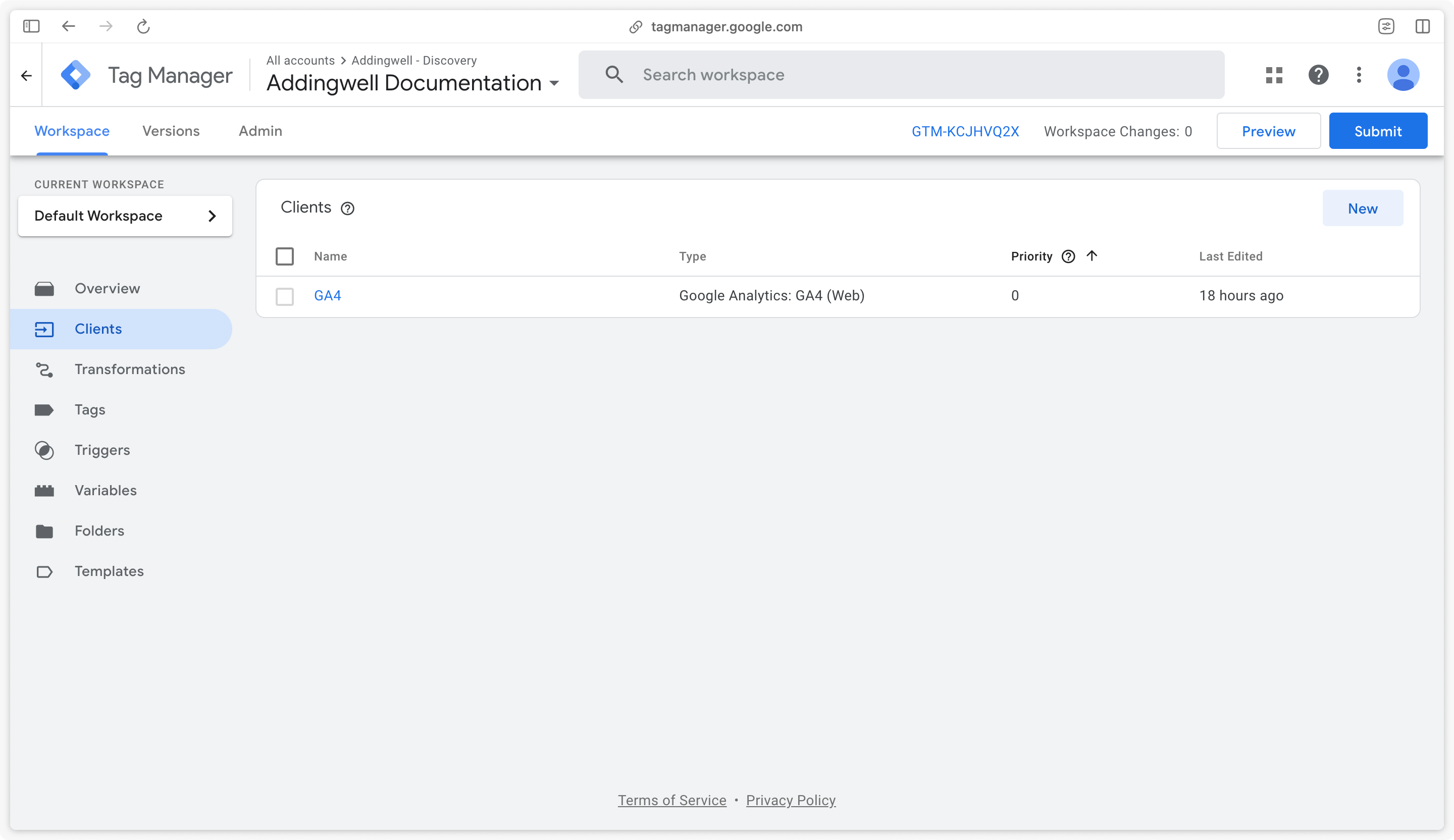Open Variables in the sidebar
The width and height of the screenshot is (1454, 840).
[x=121, y=490]
